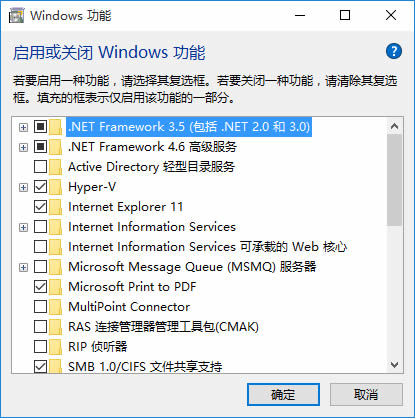Viewport: 415px width, 418px height.
Task: Click the folder icon beside Hyper-V
Action: click(x=55, y=187)
